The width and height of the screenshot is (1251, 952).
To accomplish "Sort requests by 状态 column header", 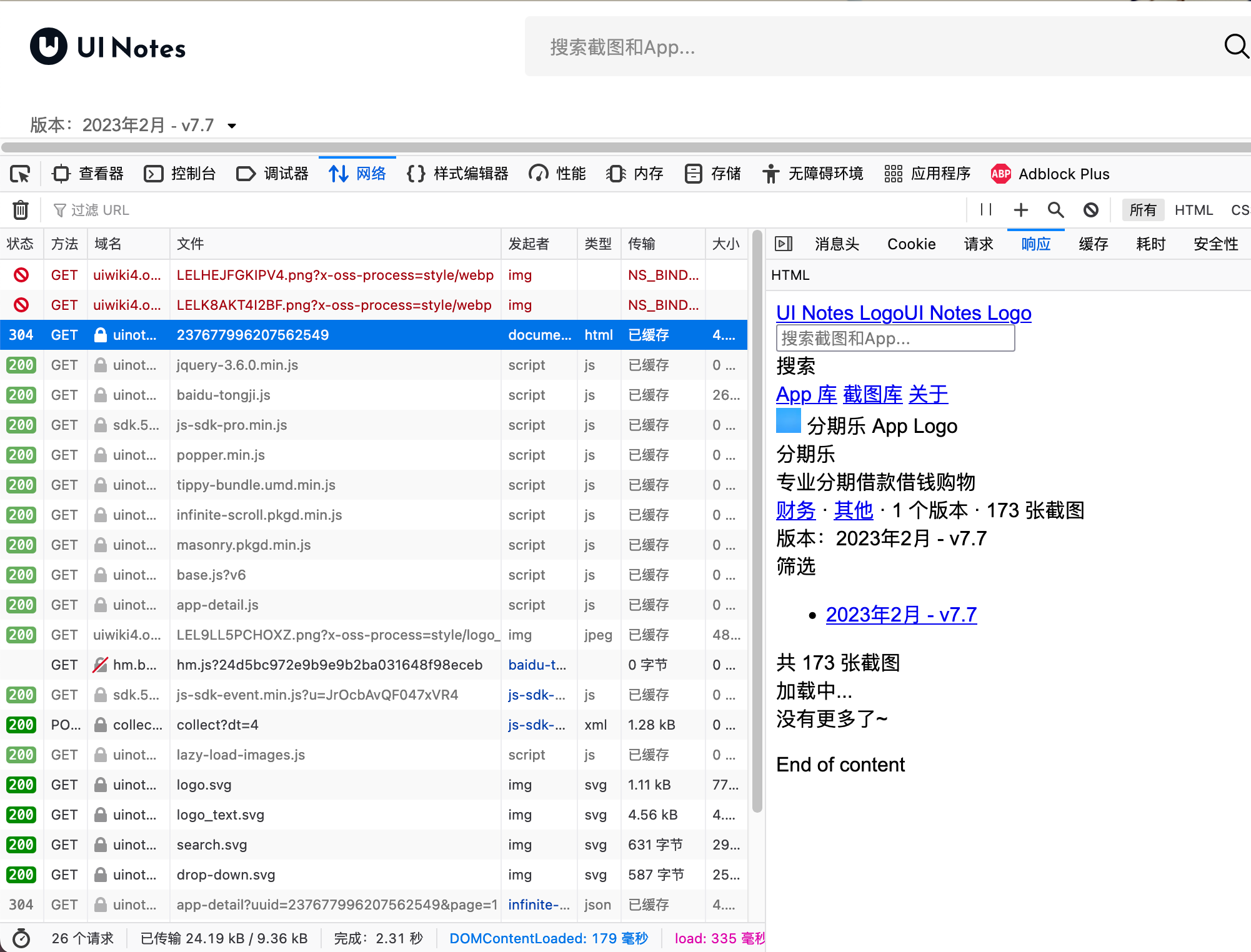I will pyautogui.click(x=21, y=244).
